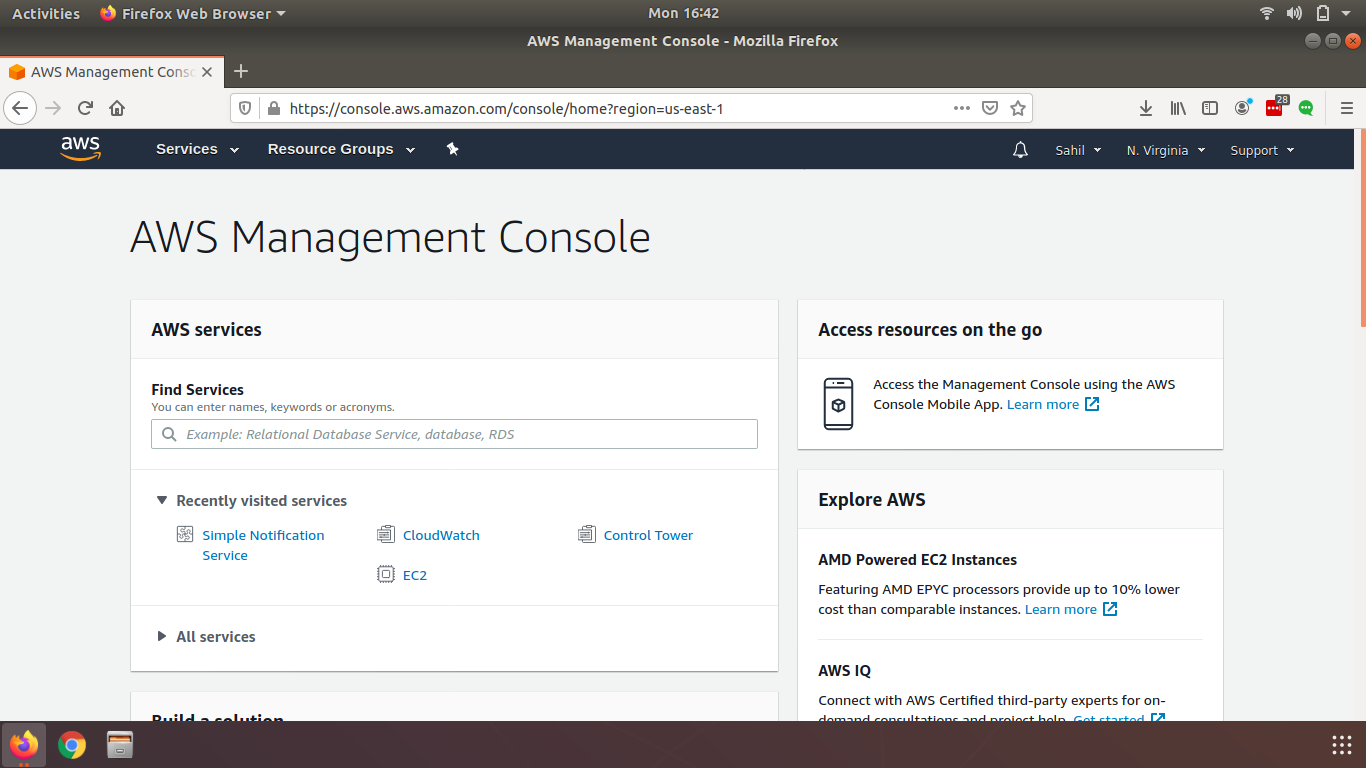This screenshot has height=768, width=1366.
Task: Click the AWS logo in navigation bar
Action: pos(81,148)
